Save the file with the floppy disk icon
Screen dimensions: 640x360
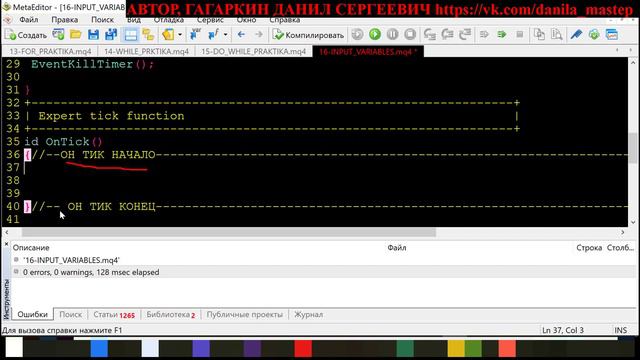pos(93,35)
